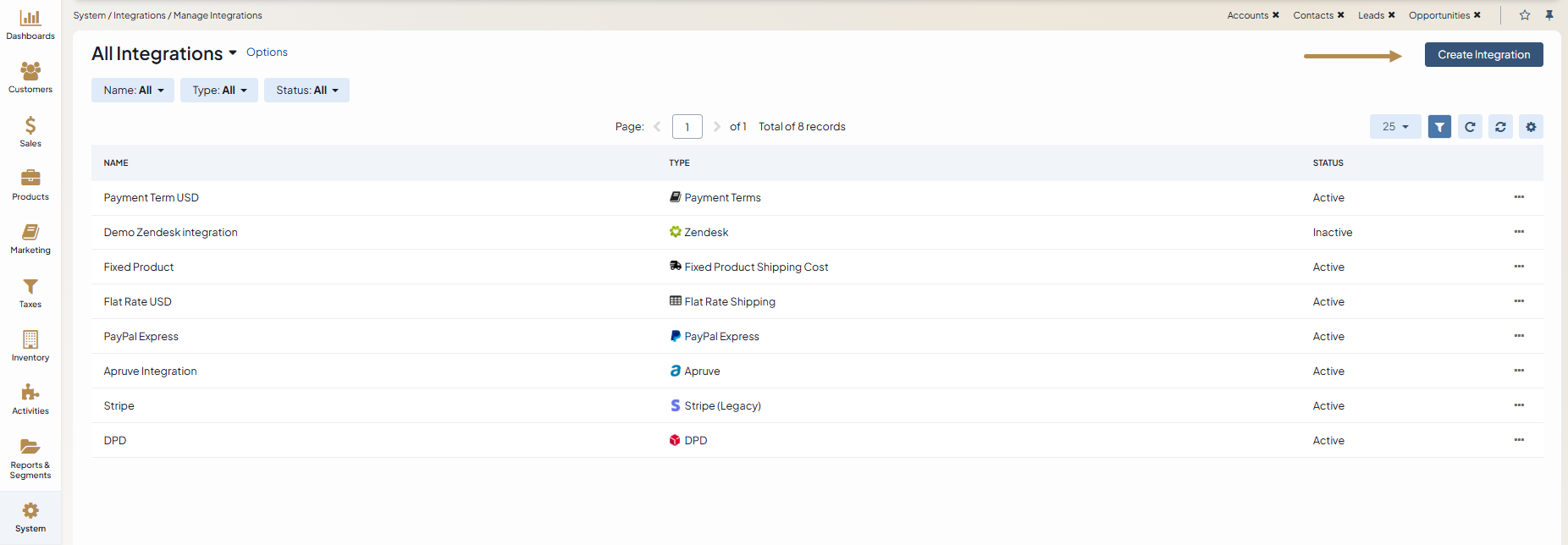Viewport: 1568px width, 545px height.
Task: Click the grid refresh icon
Action: point(1470,127)
